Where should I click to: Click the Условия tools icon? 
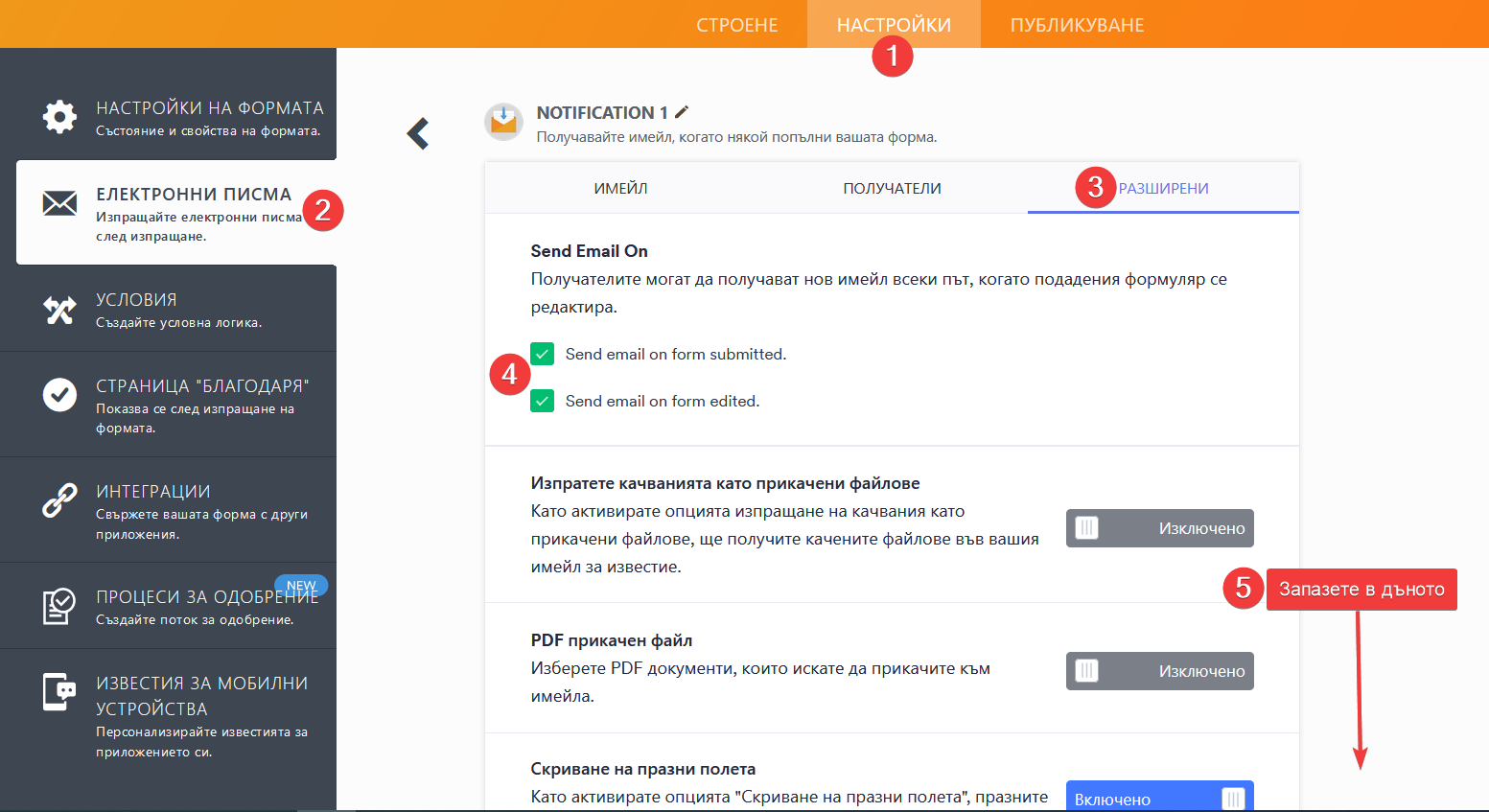pos(59,310)
